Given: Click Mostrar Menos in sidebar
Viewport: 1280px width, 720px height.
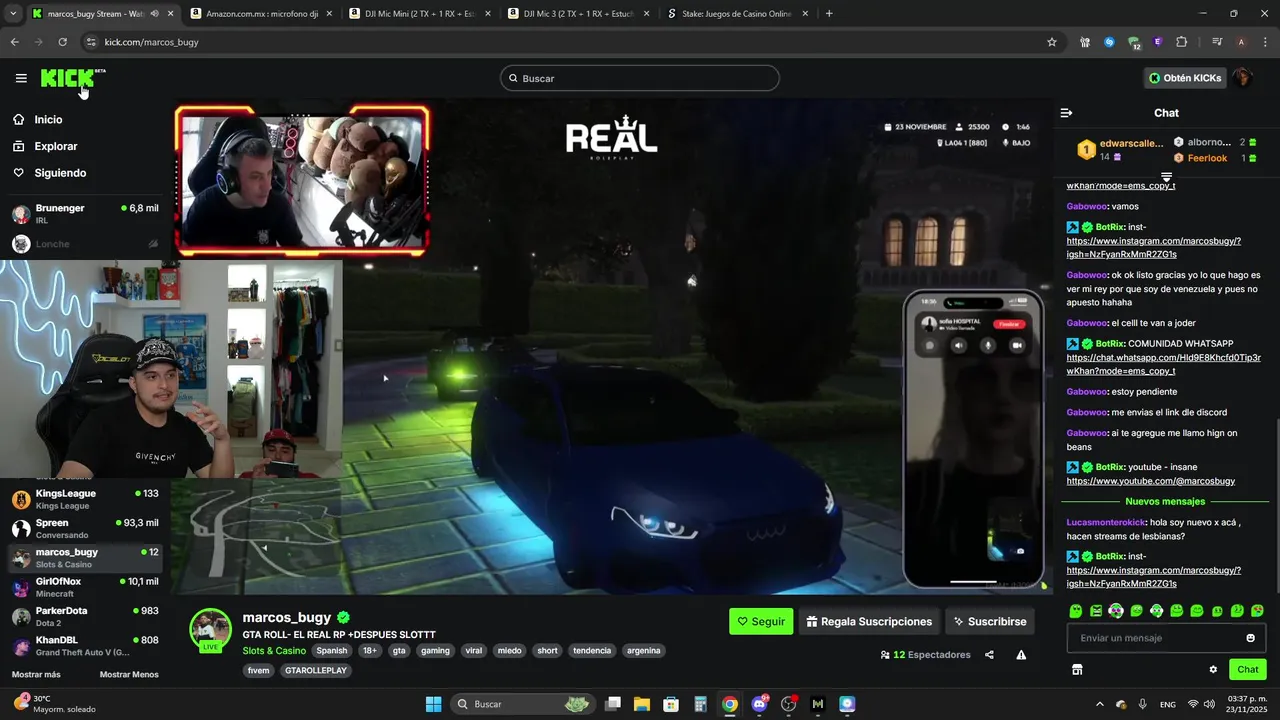Looking at the screenshot, I should point(129,674).
